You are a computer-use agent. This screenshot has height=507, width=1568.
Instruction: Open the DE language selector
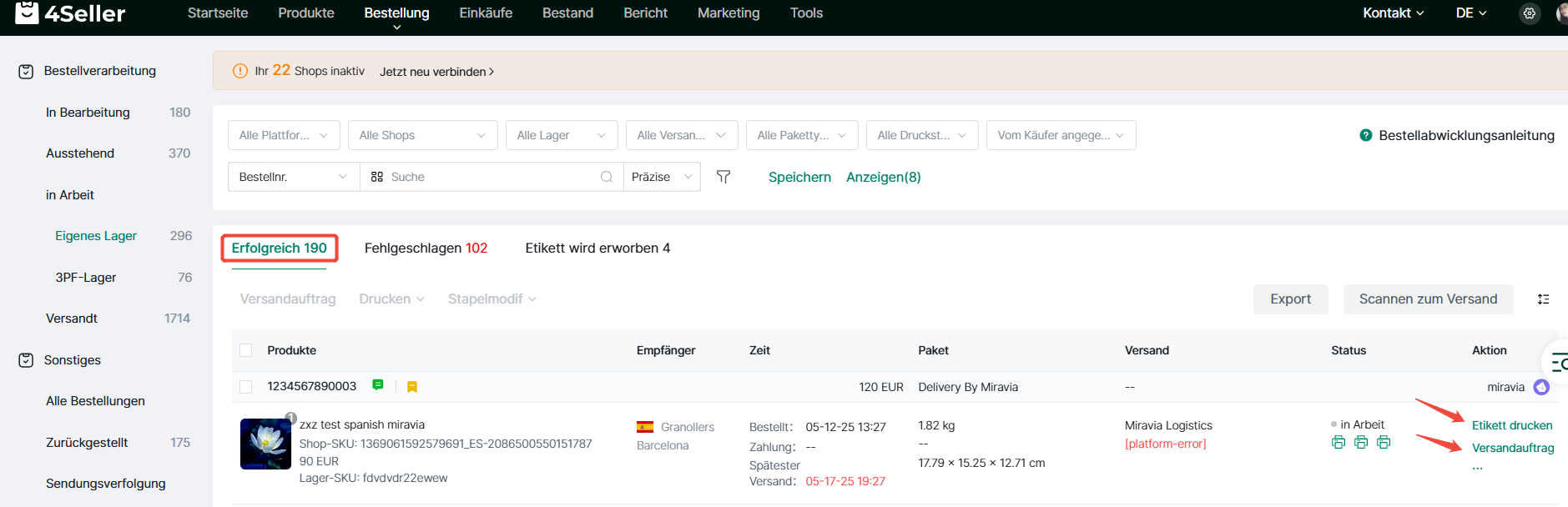tap(1471, 13)
